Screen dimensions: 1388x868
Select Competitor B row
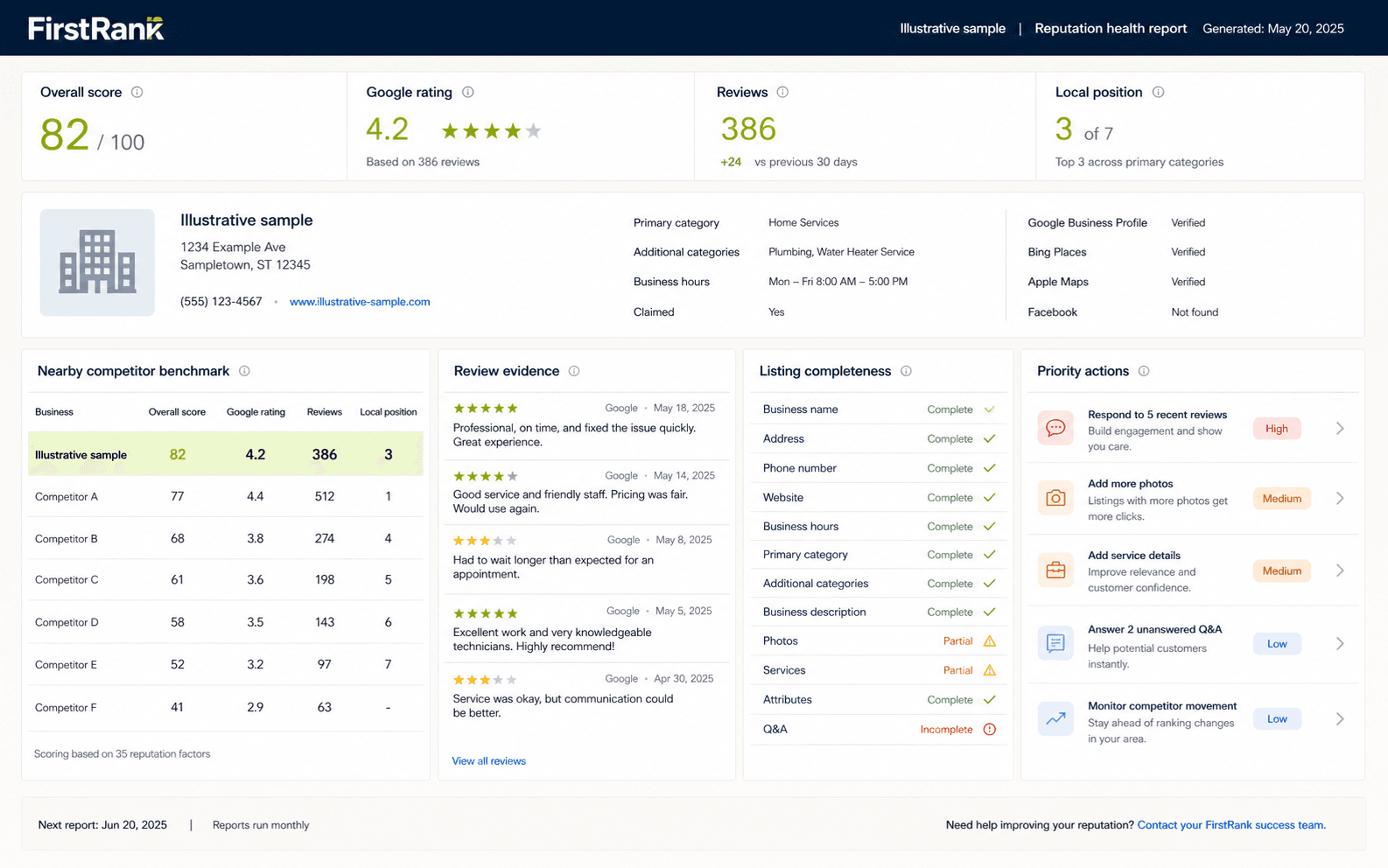pos(226,538)
